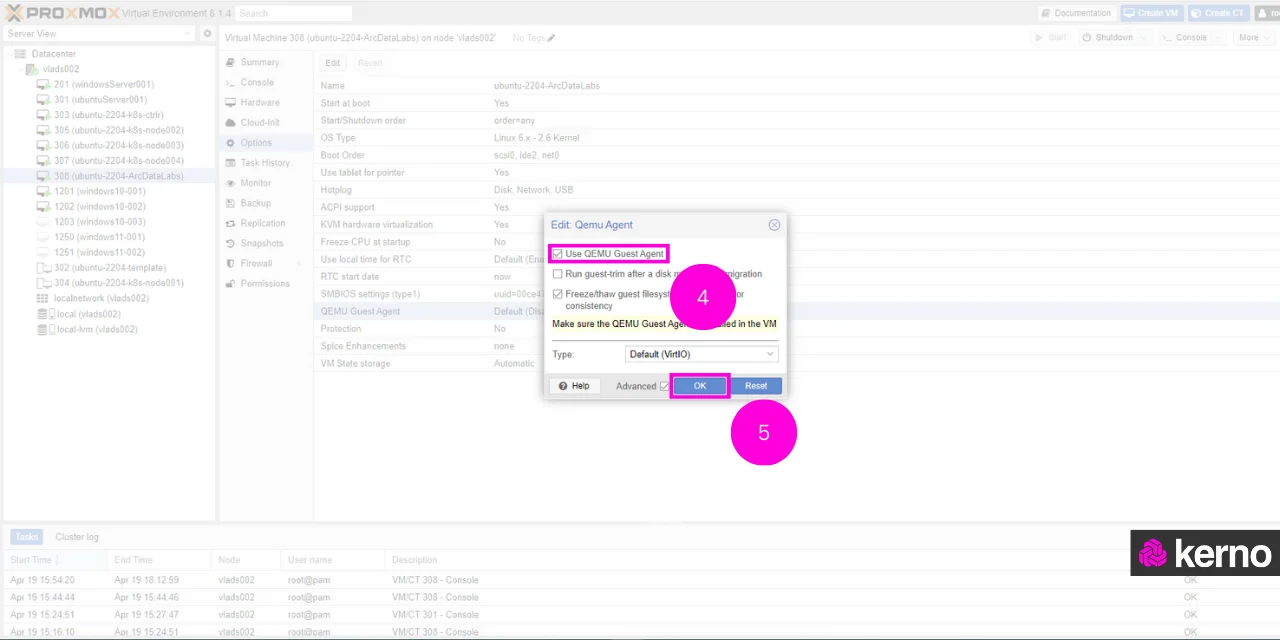Click the template icon for 302 (ubuntu-2204-template)

pyautogui.click(x=44, y=268)
